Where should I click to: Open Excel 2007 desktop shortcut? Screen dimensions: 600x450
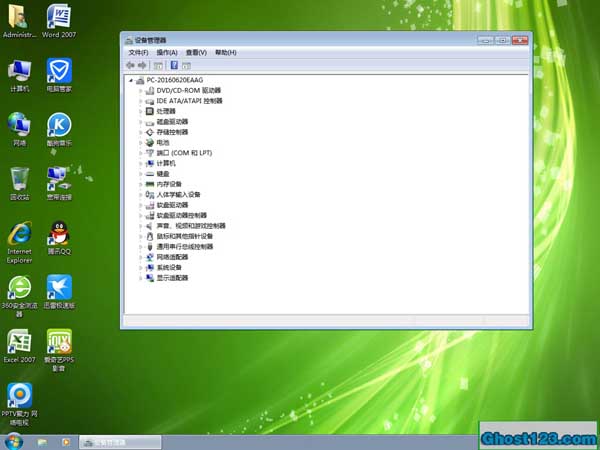click(20, 346)
